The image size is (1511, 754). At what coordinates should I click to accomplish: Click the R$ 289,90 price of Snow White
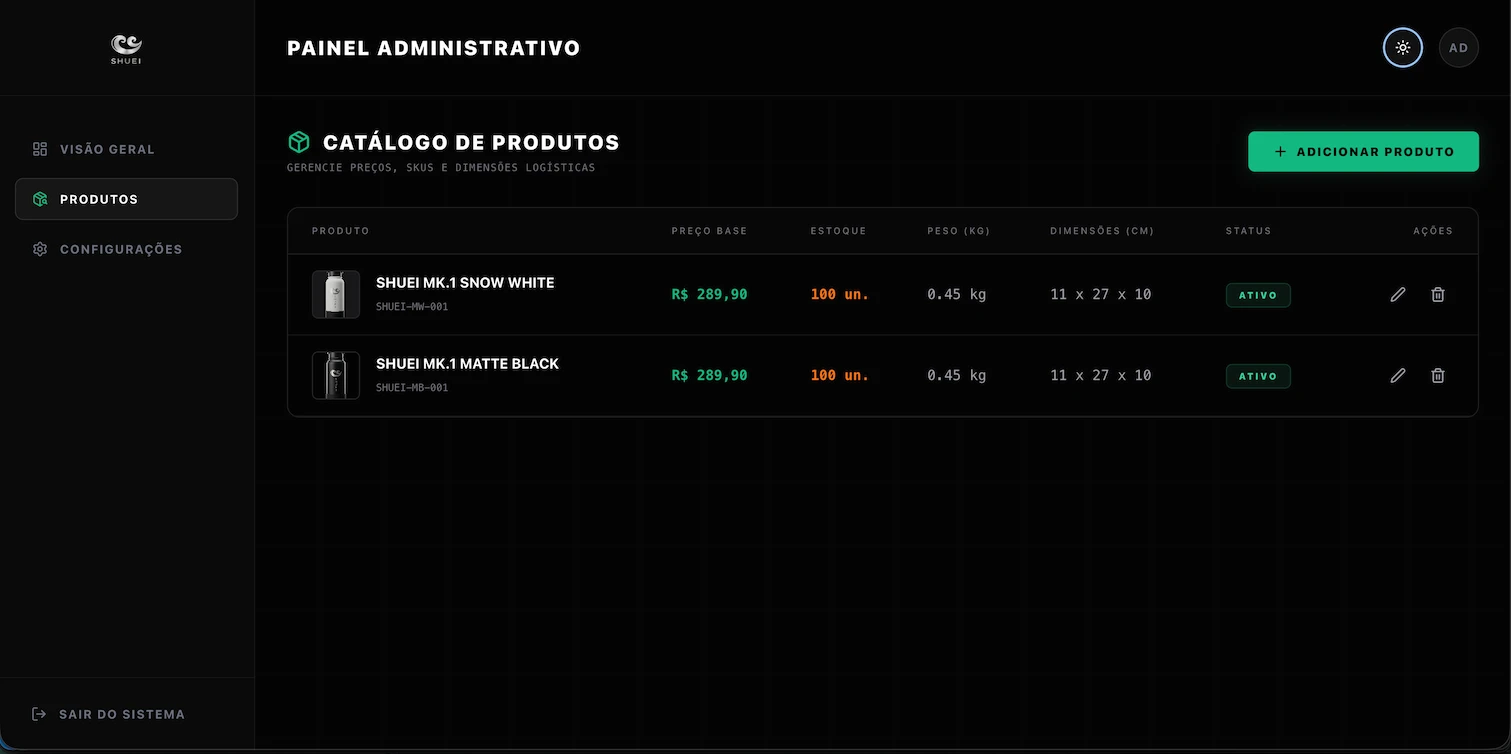(709, 294)
